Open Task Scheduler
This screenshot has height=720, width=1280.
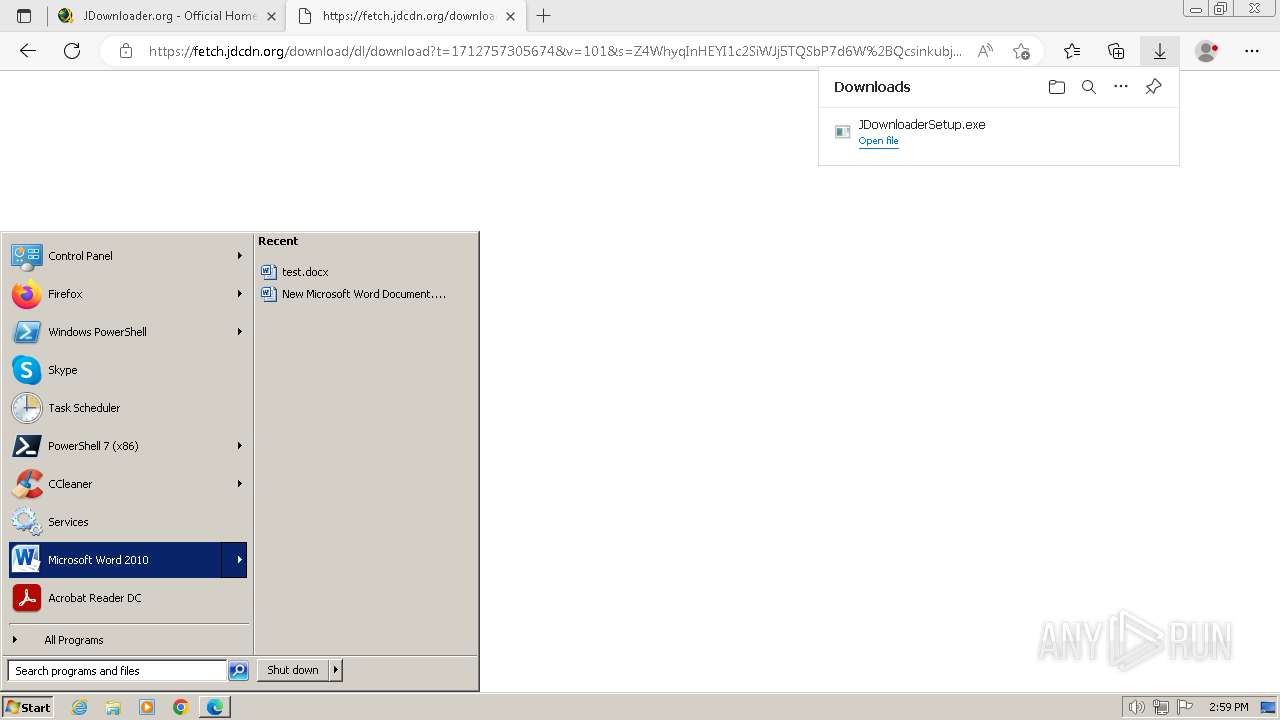(x=128, y=408)
